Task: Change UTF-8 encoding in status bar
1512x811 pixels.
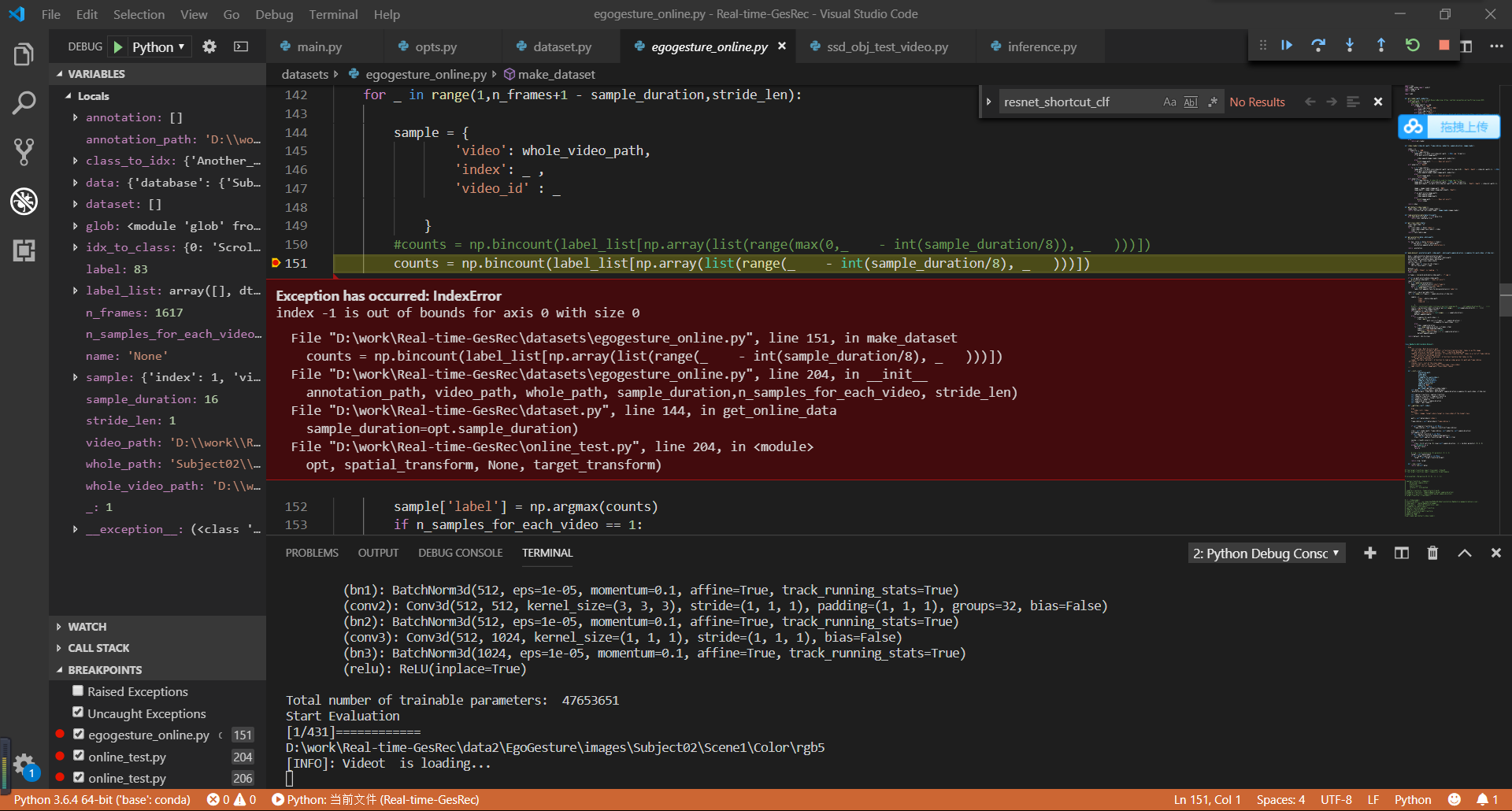Action: point(1336,799)
